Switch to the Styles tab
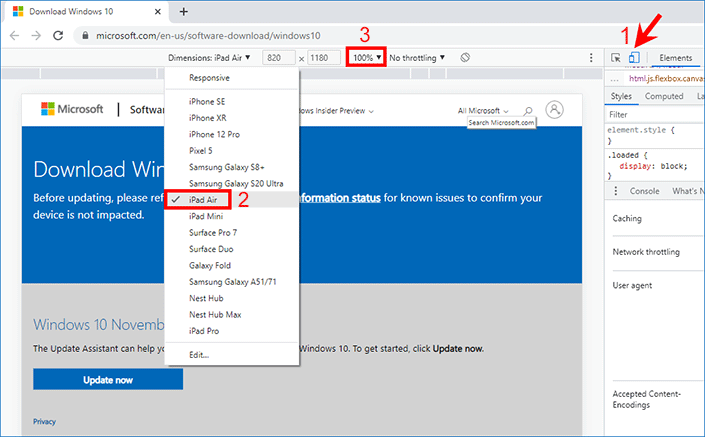The height and width of the screenshot is (437, 705). (621, 96)
